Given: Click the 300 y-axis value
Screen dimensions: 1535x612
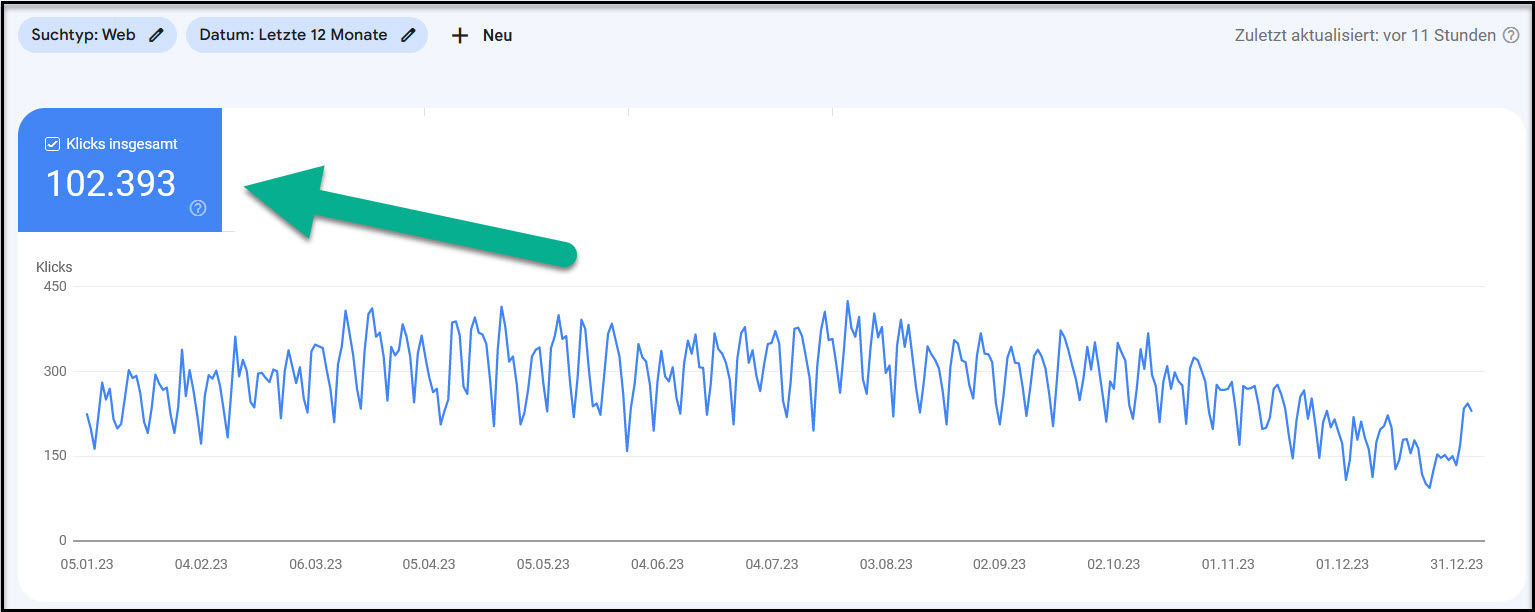Looking at the screenshot, I should coord(54,371).
